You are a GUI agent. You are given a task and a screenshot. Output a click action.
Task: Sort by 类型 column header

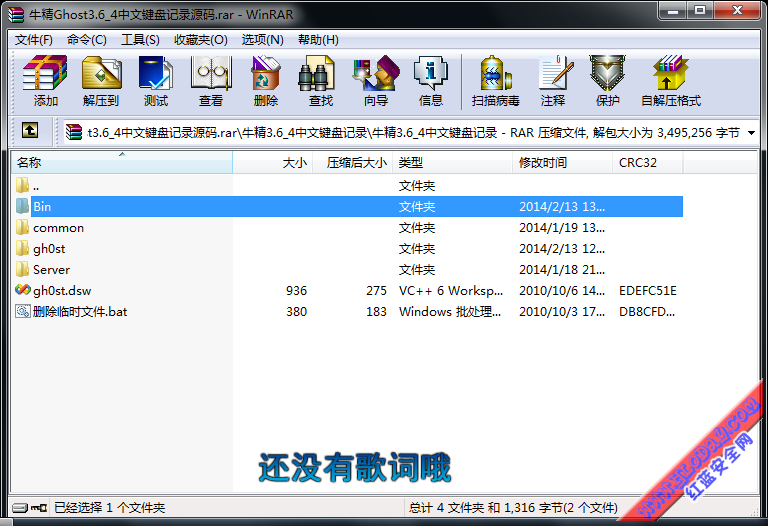(x=453, y=162)
